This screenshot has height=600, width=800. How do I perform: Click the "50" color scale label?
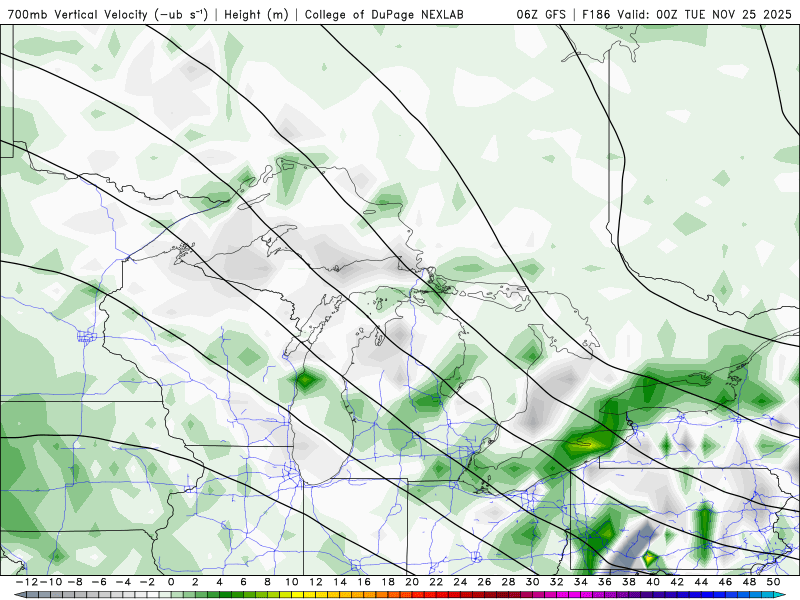(x=773, y=582)
